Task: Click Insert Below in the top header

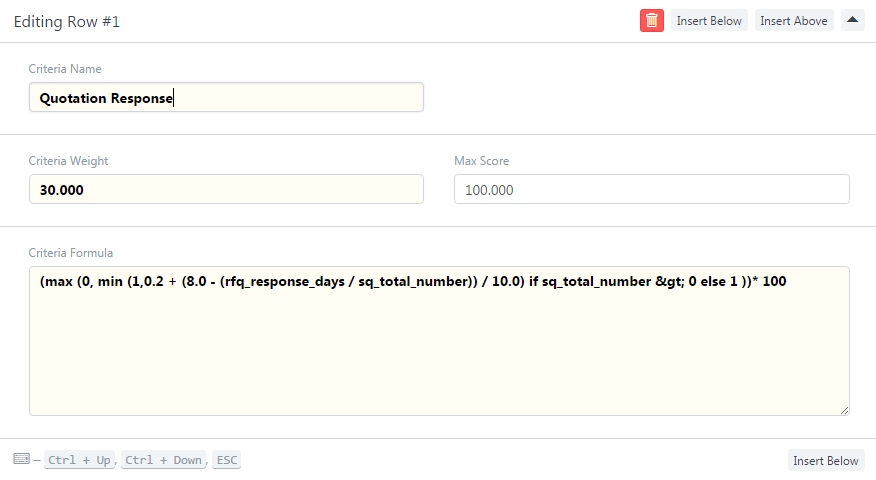Action: (x=709, y=20)
